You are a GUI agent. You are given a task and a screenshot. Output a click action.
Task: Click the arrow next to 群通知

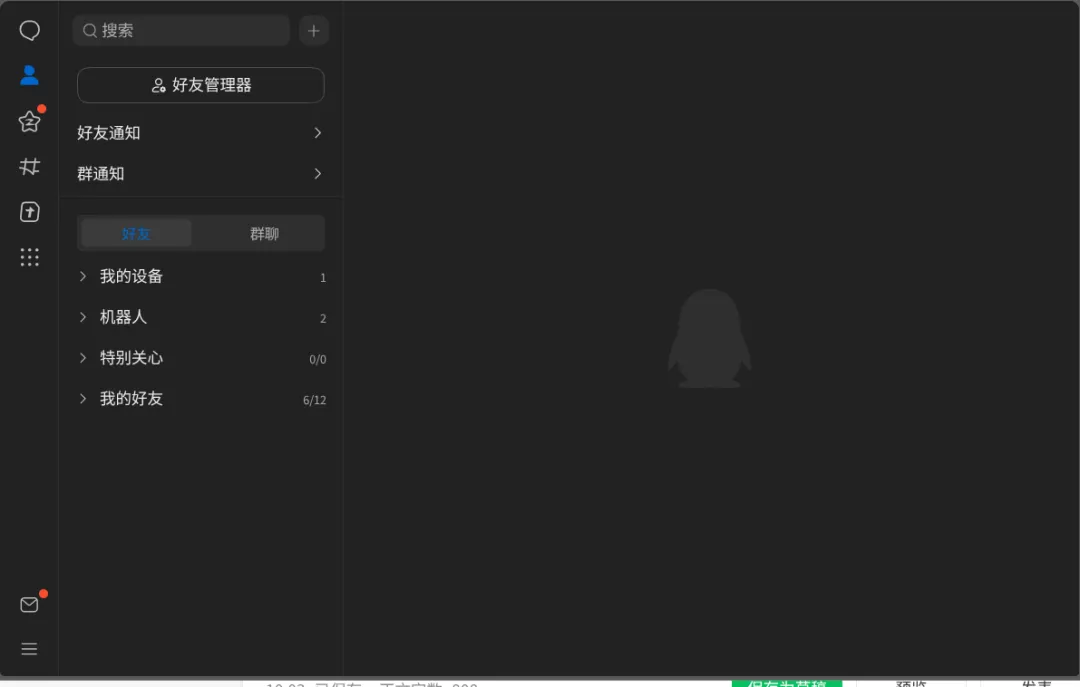318,173
